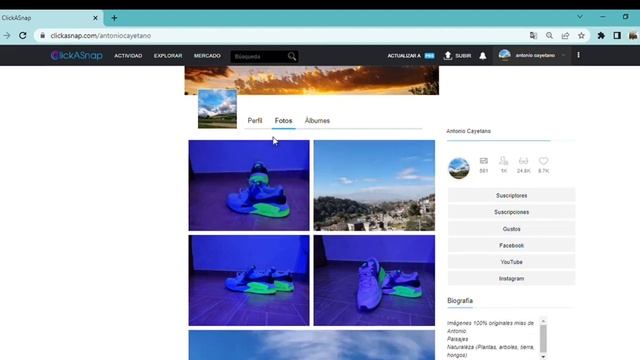Open the Instagram link button
The height and width of the screenshot is (360, 640).
(x=511, y=278)
